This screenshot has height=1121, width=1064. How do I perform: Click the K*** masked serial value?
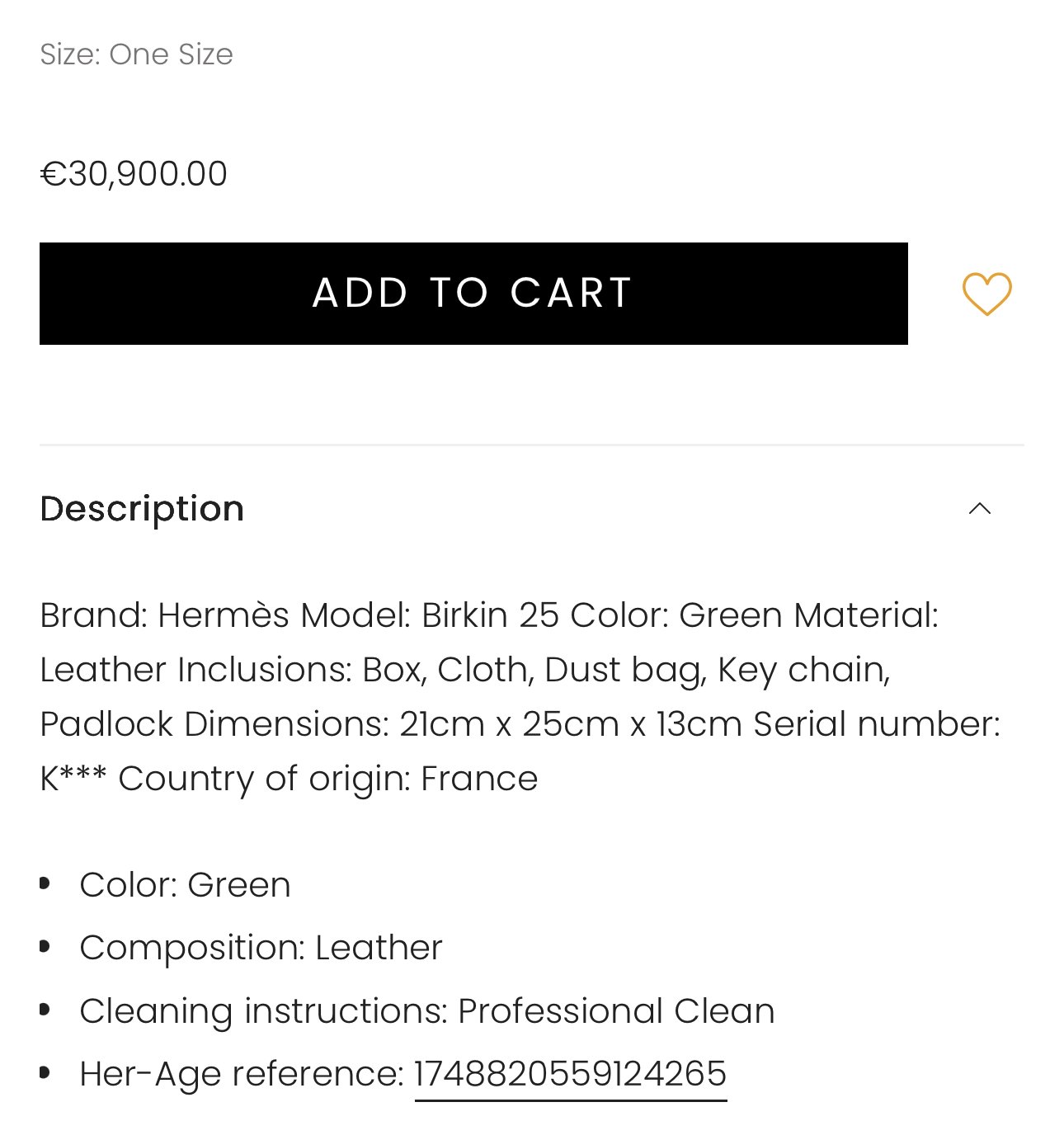[x=73, y=779]
